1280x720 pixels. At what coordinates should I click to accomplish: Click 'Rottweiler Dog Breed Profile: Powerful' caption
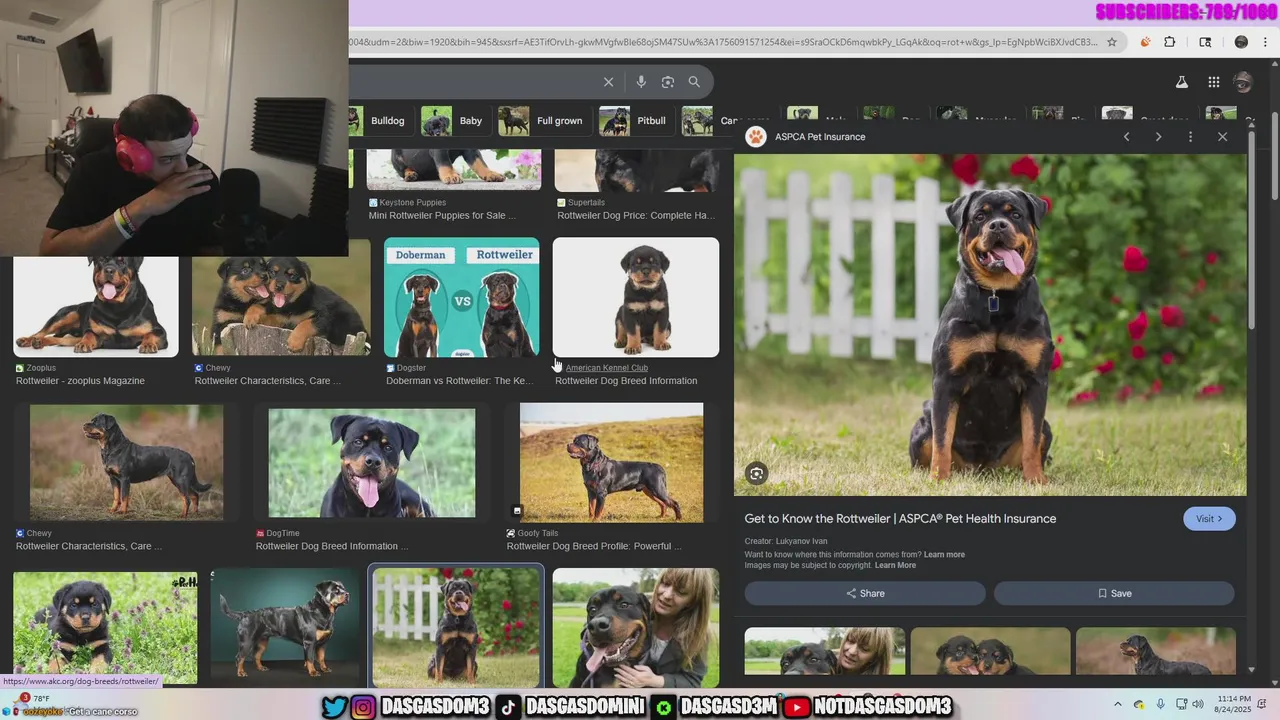point(594,546)
